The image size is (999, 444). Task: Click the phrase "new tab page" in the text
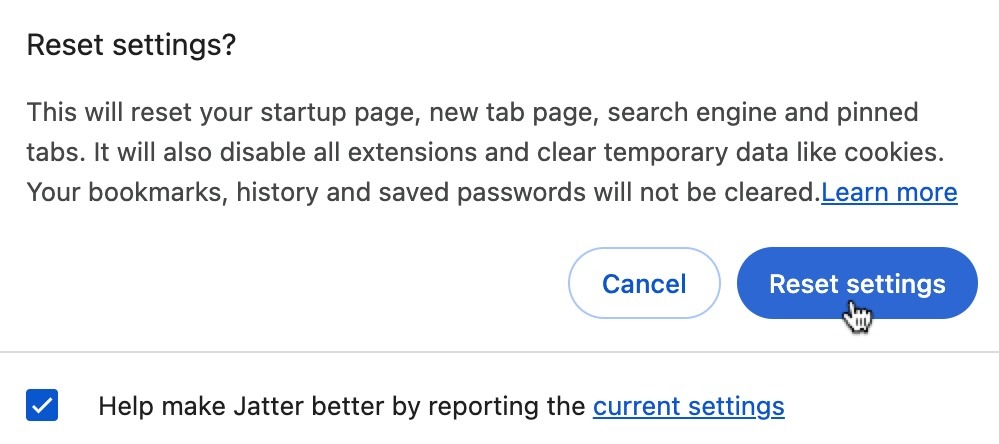click(501, 111)
